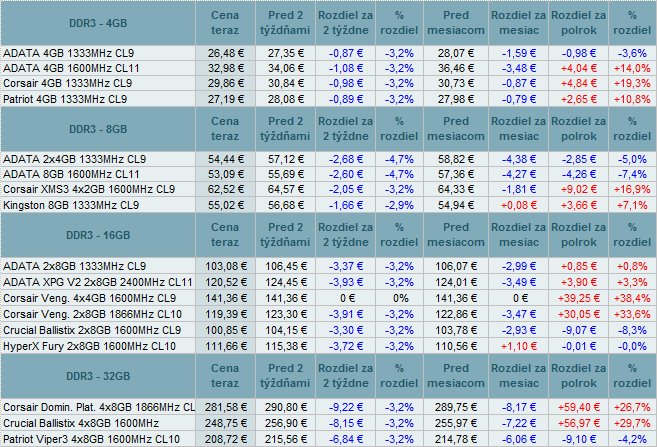This screenshot has height=447, width=657.
Task: Select the +16,9% percent difference cell
Action: point(632,189)
